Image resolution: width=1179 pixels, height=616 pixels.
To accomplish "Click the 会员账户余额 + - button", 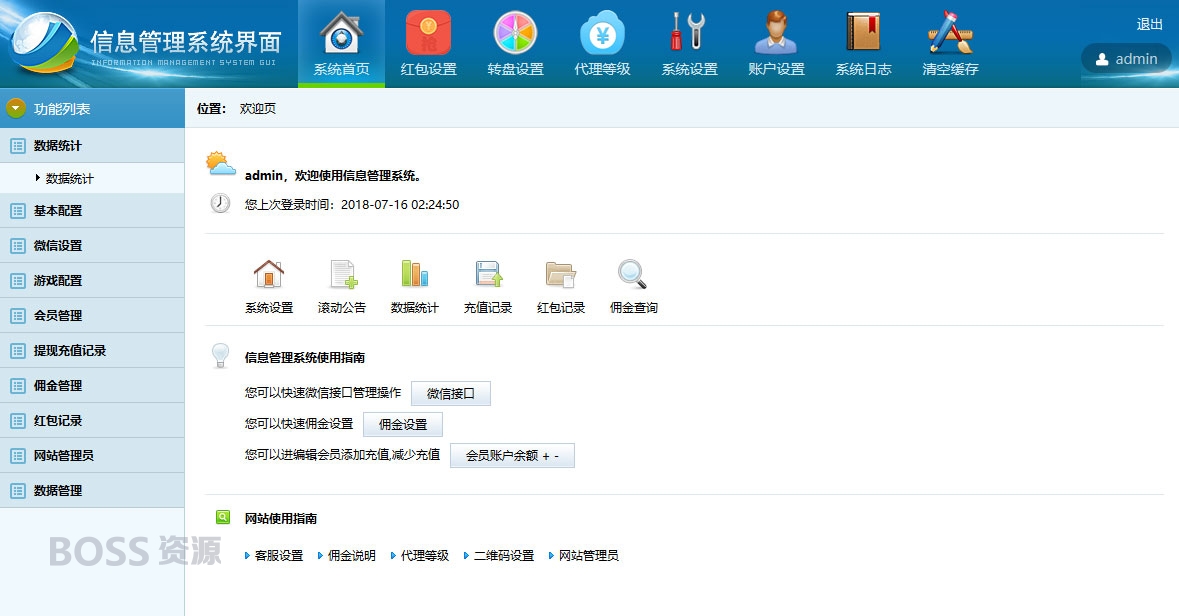I will coord(512,456).
